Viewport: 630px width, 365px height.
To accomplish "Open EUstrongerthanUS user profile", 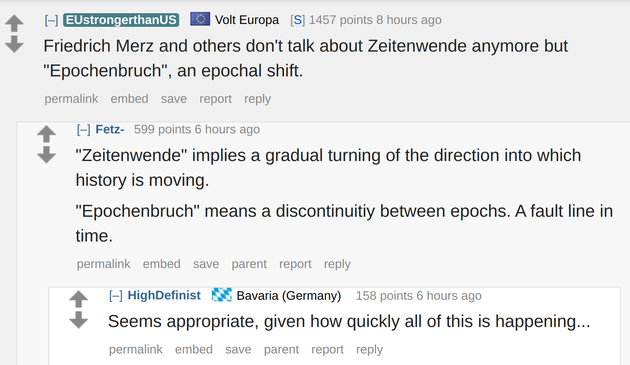I will tap(121, 20).
